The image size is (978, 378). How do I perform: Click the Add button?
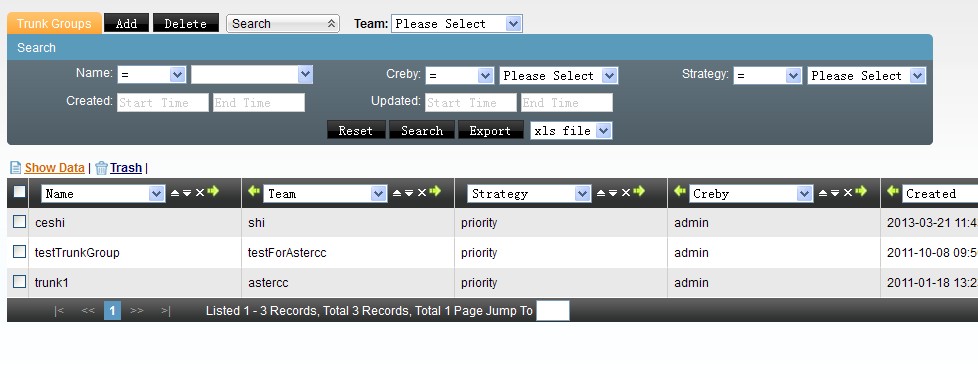click(x=127, y=23)
